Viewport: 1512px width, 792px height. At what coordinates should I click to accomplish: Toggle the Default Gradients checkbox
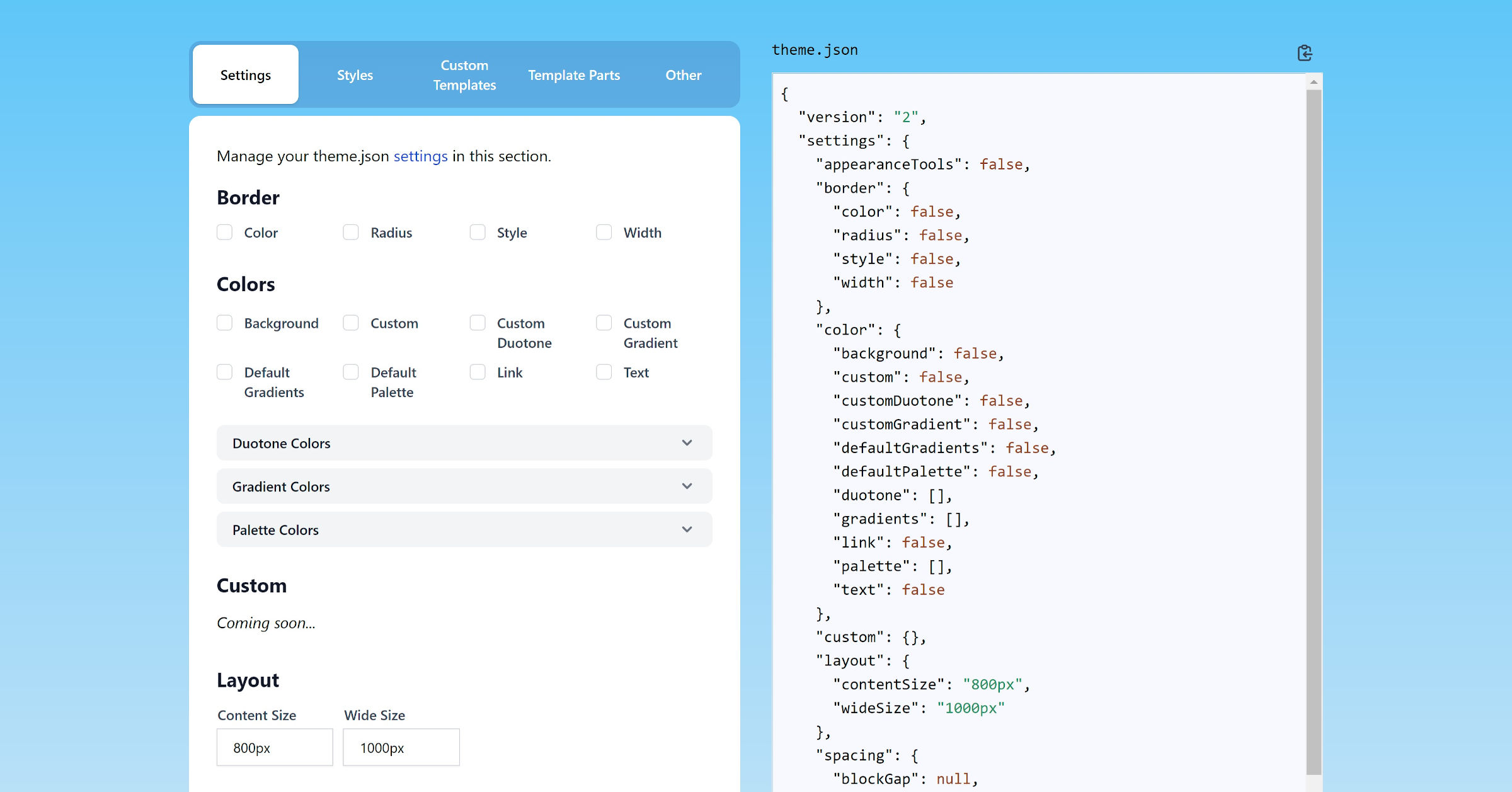click(224, 372)
